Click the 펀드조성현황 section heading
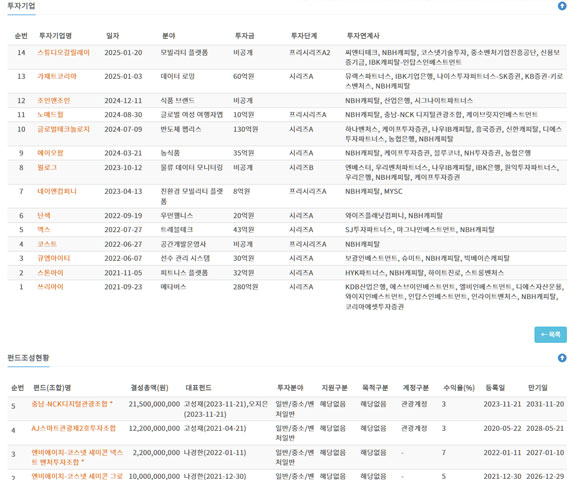Screen dimensions: 580x480 tap(28, 358)
